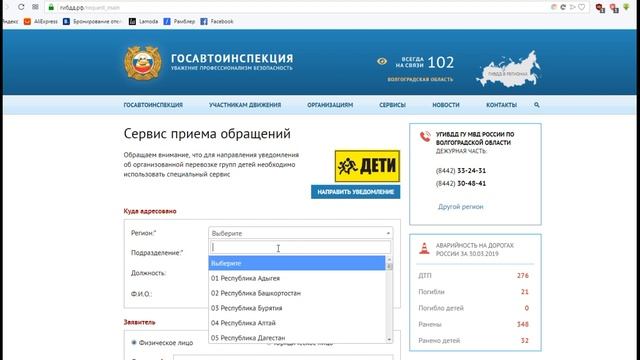The image size is (640, 360).
Task: Click the Направить уведомление button
Action: click(356, 192)
